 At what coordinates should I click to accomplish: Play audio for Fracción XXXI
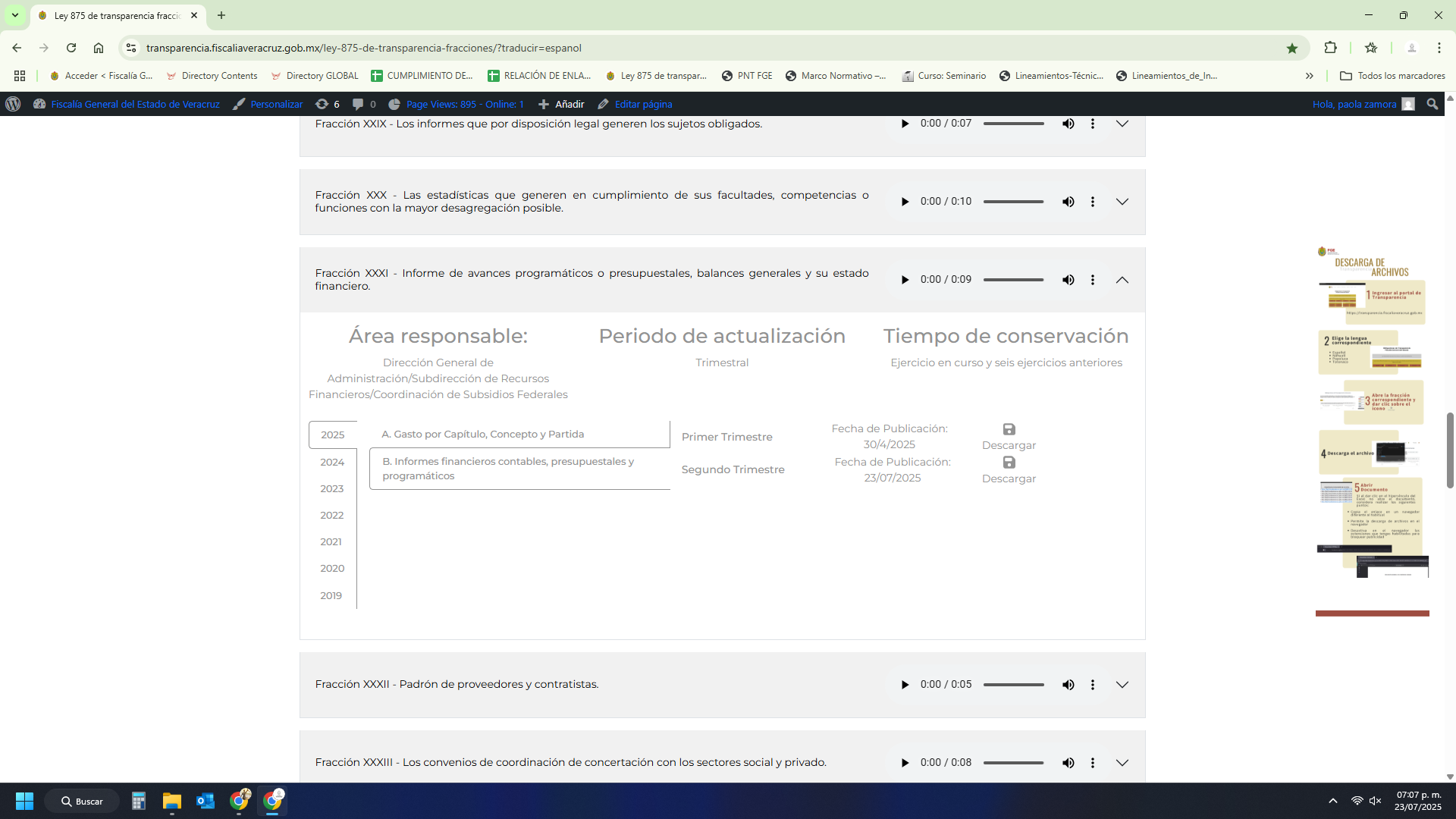(x=905, y=280)
